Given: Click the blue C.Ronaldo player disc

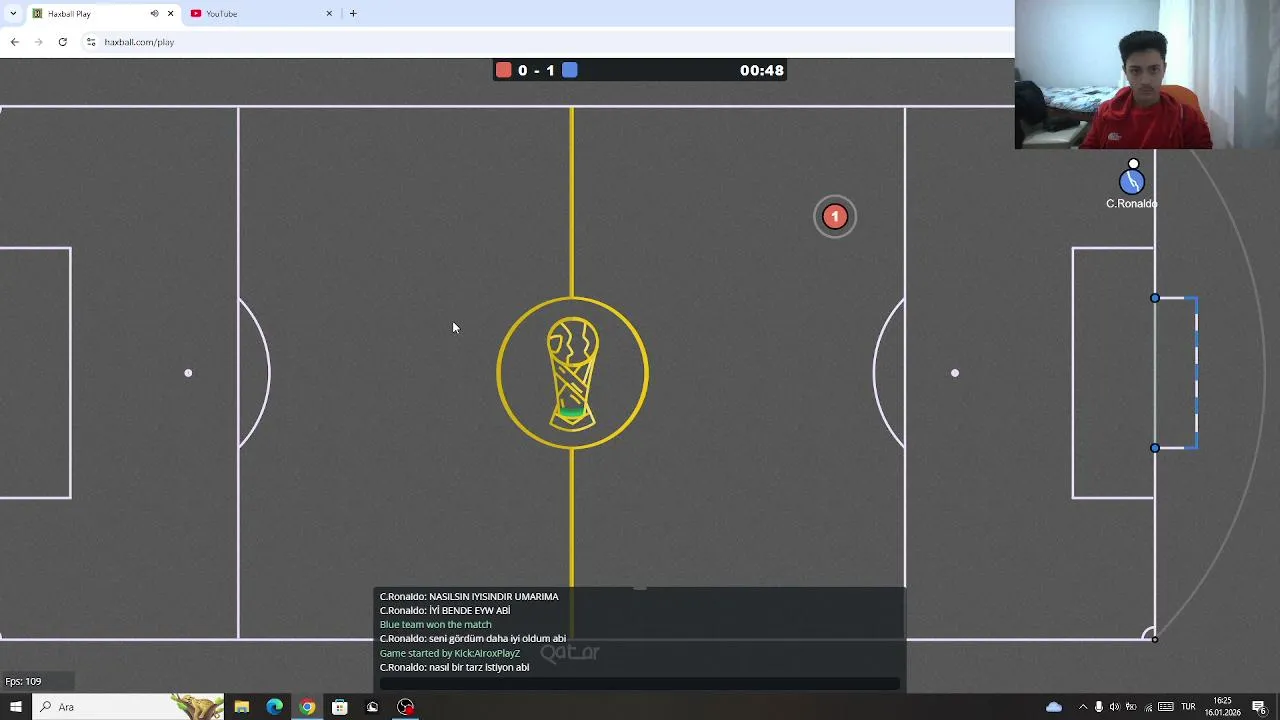Looking at the screenshot, I should 1132,182.
